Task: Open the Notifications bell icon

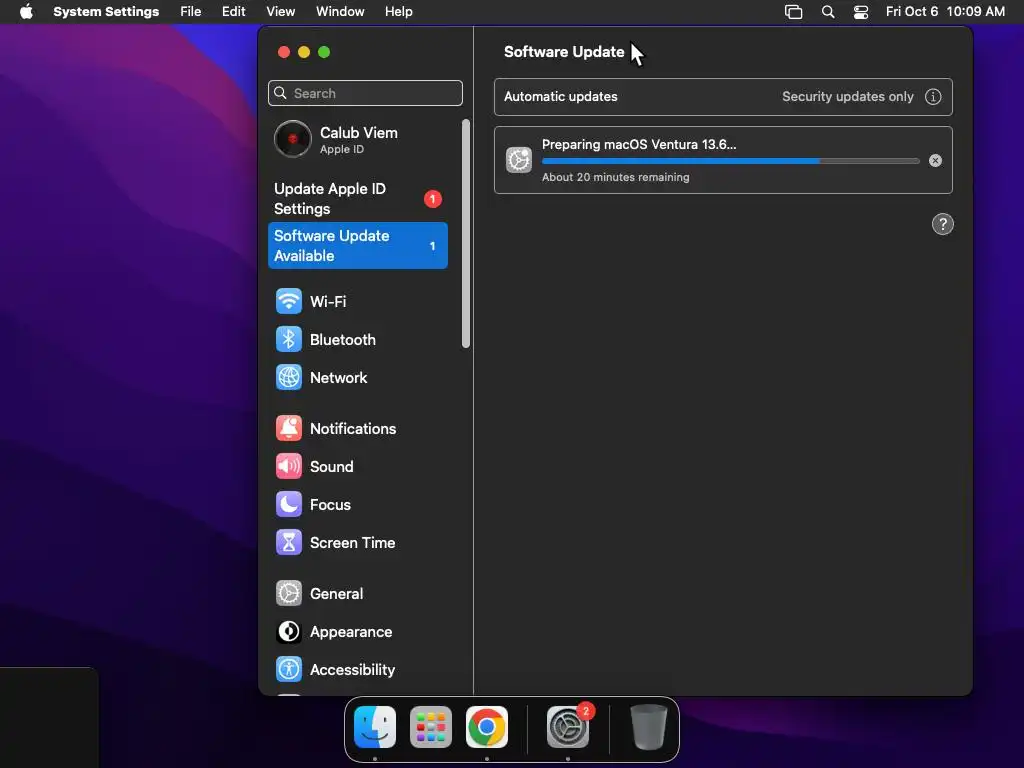Action: click(x=289, y=428)
